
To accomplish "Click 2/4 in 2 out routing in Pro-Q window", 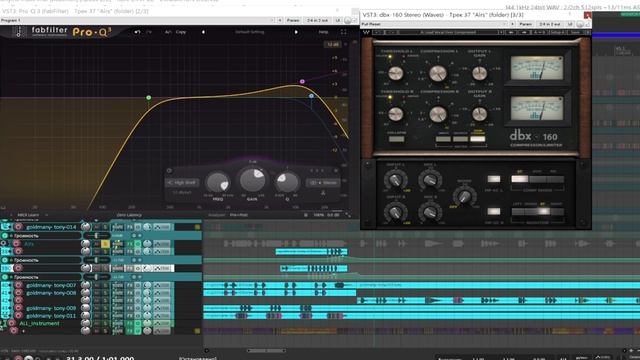I will tap(318, 20).
